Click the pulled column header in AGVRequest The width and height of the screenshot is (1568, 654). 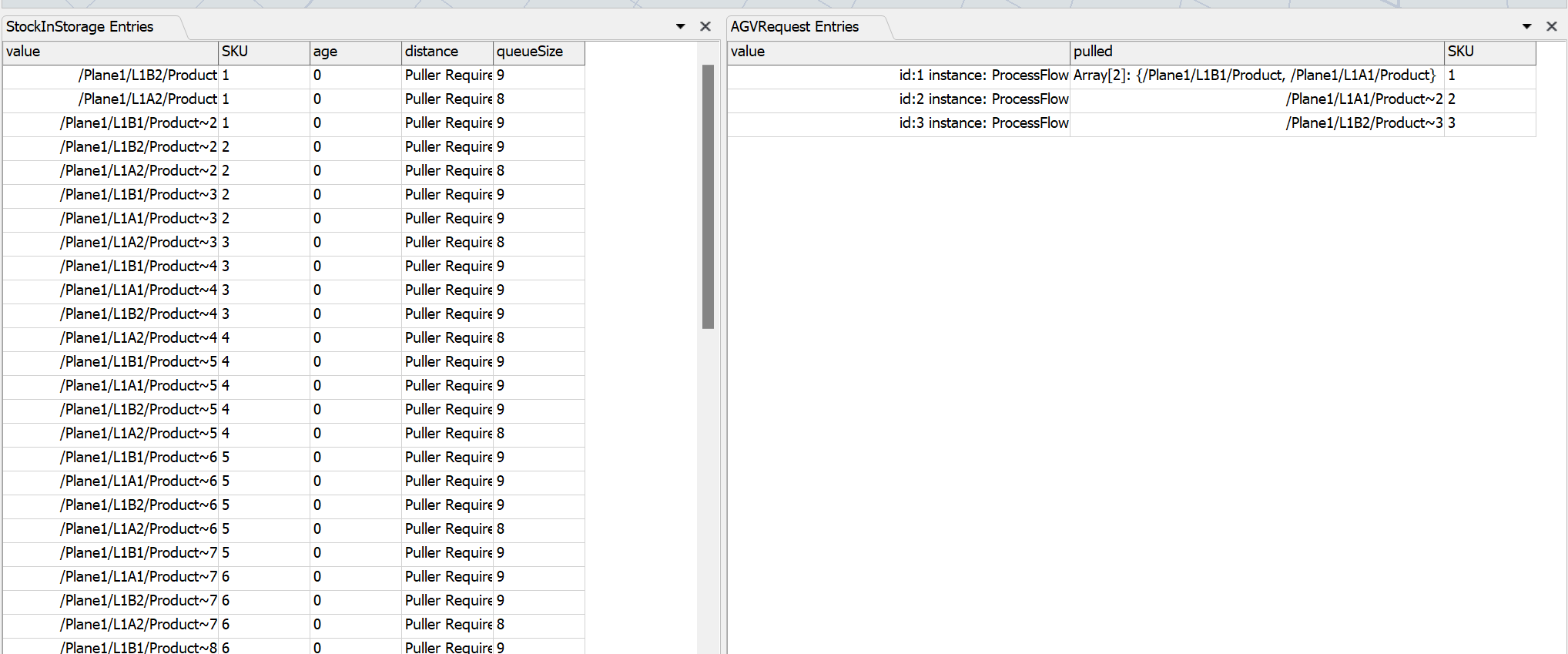(x=1256, y=52)
